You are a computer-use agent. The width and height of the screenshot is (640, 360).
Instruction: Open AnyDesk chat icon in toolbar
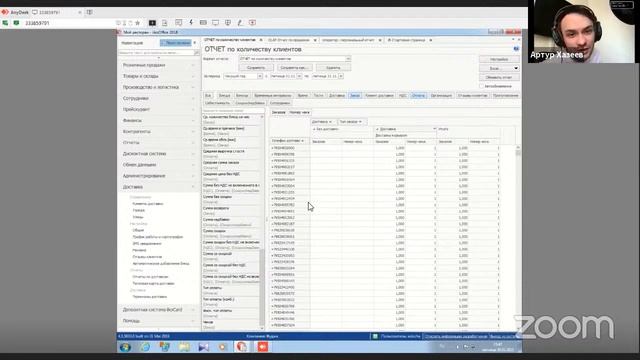click(178, 22)
